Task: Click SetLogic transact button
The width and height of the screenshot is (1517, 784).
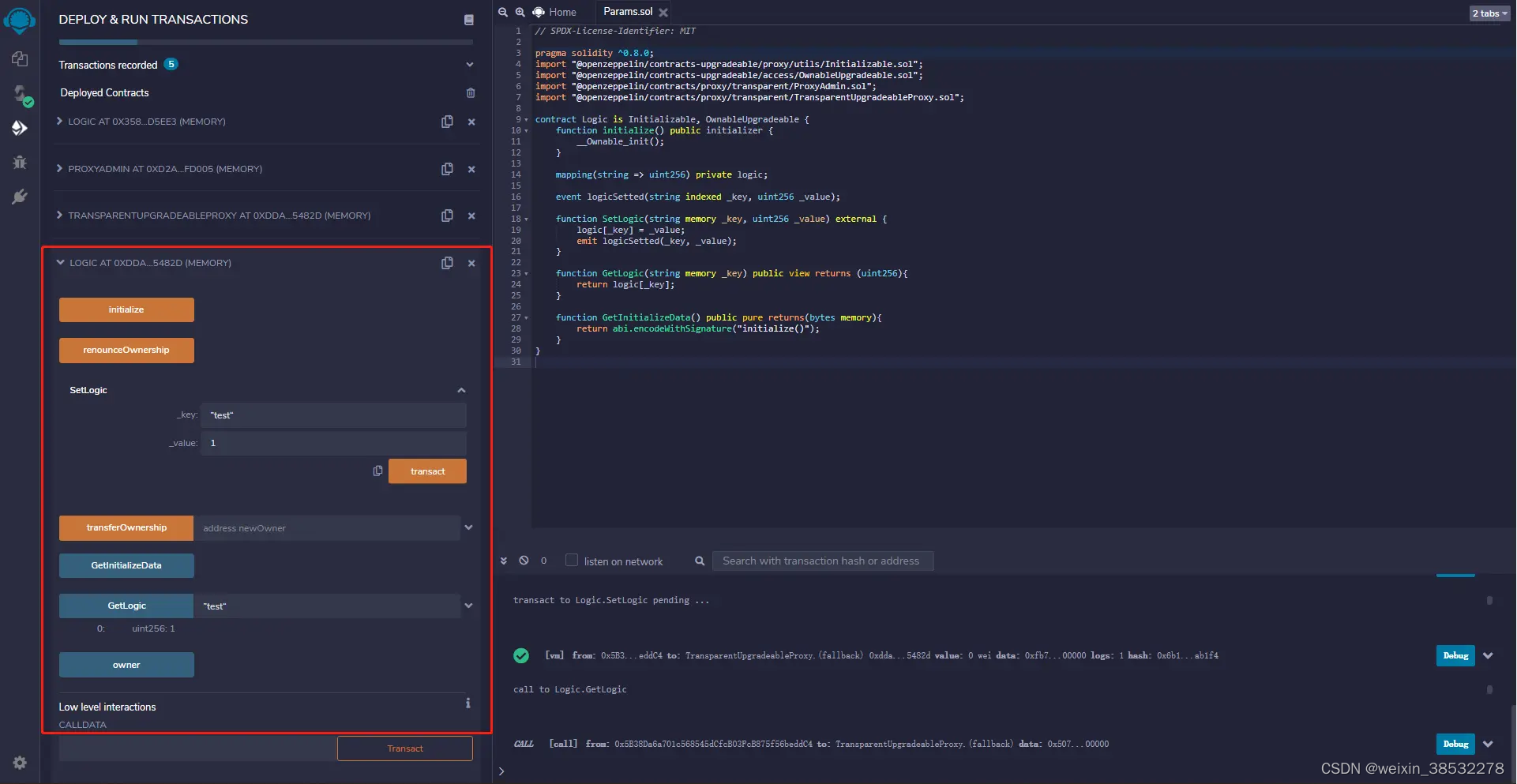Action: click(427, 471)
